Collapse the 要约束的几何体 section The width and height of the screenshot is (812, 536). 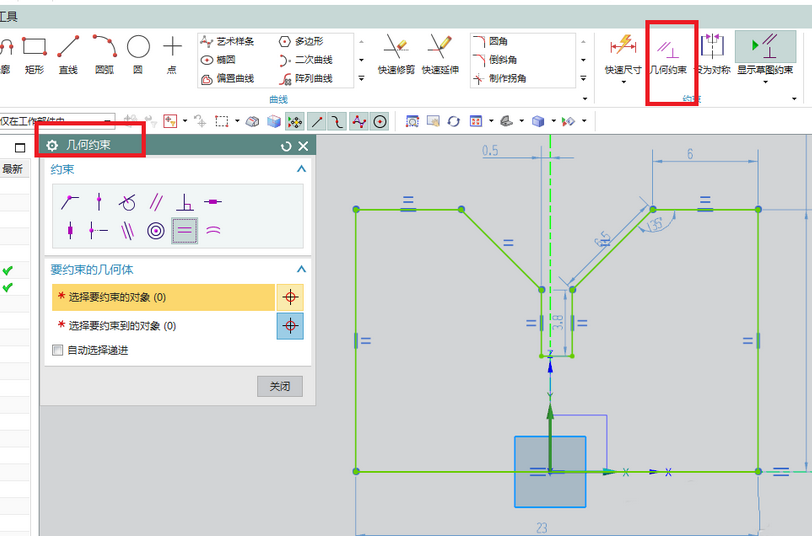301,269
